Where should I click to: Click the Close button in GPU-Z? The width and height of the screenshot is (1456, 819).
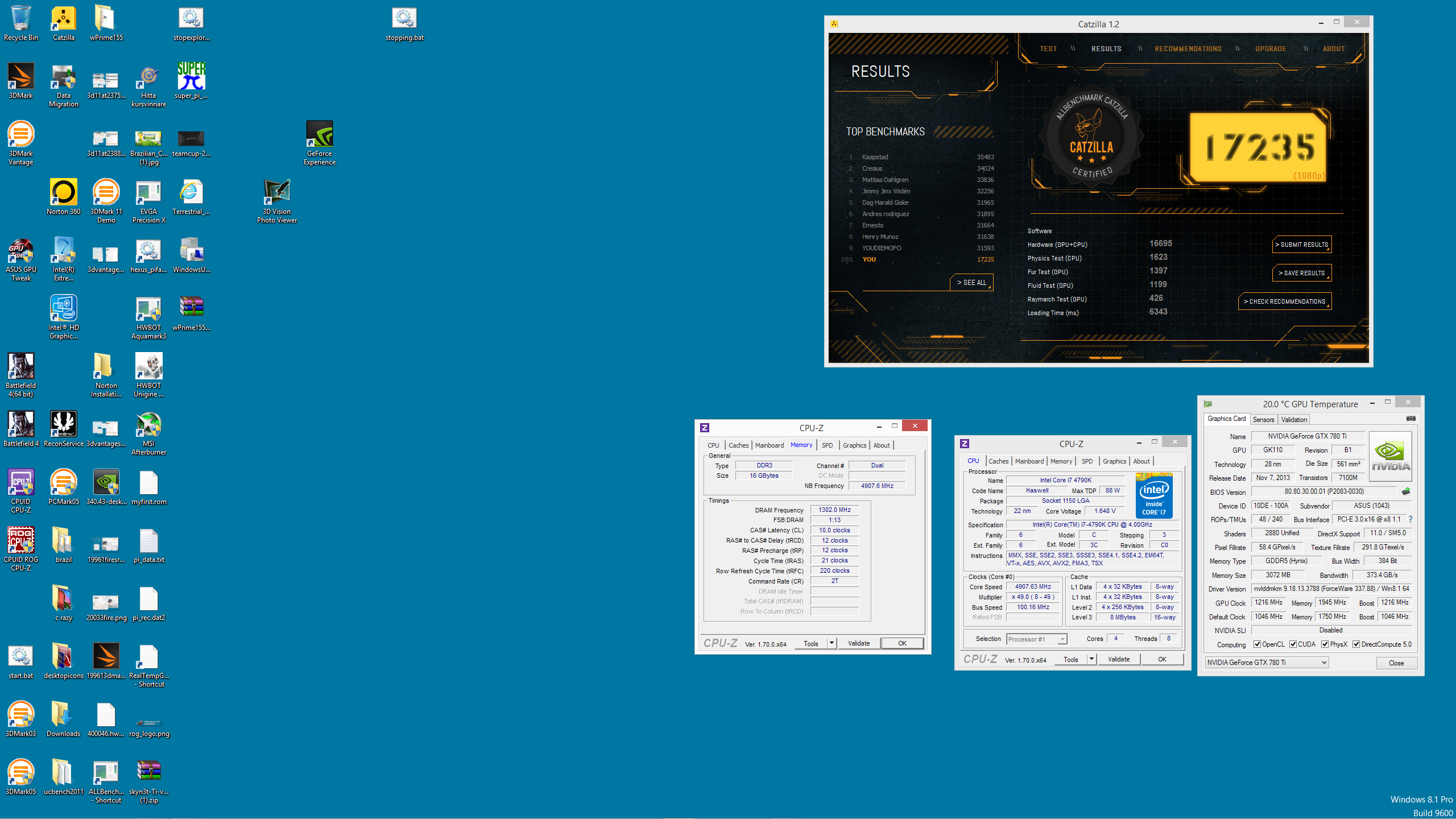[x=1396, y=663]
